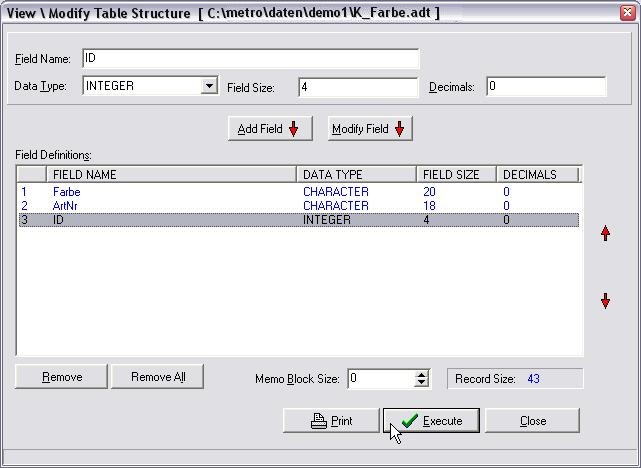Viewport: 641px width, 468px height.
Task: Open the Data Type dropdown
Action: (209, 86)
